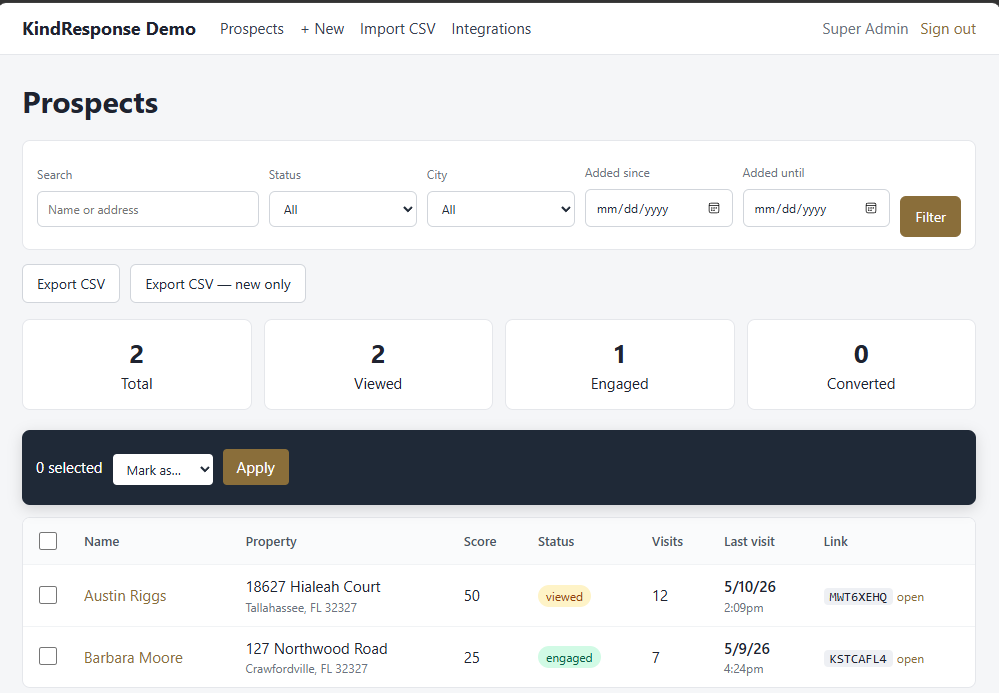Click the Last visit column header
999x693 pixels.
[749, 541]
